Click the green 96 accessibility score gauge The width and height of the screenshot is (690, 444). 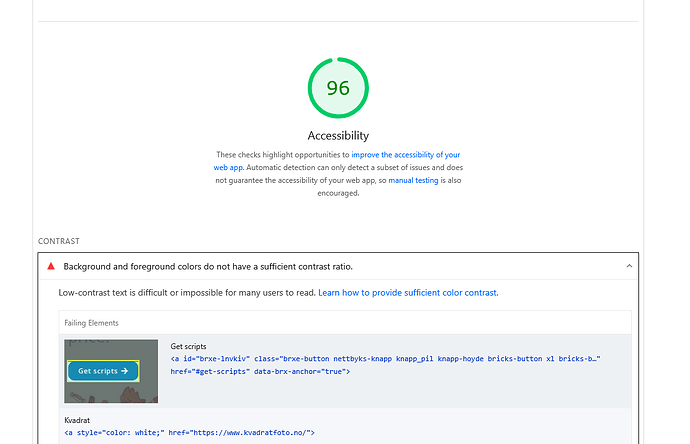338,87
